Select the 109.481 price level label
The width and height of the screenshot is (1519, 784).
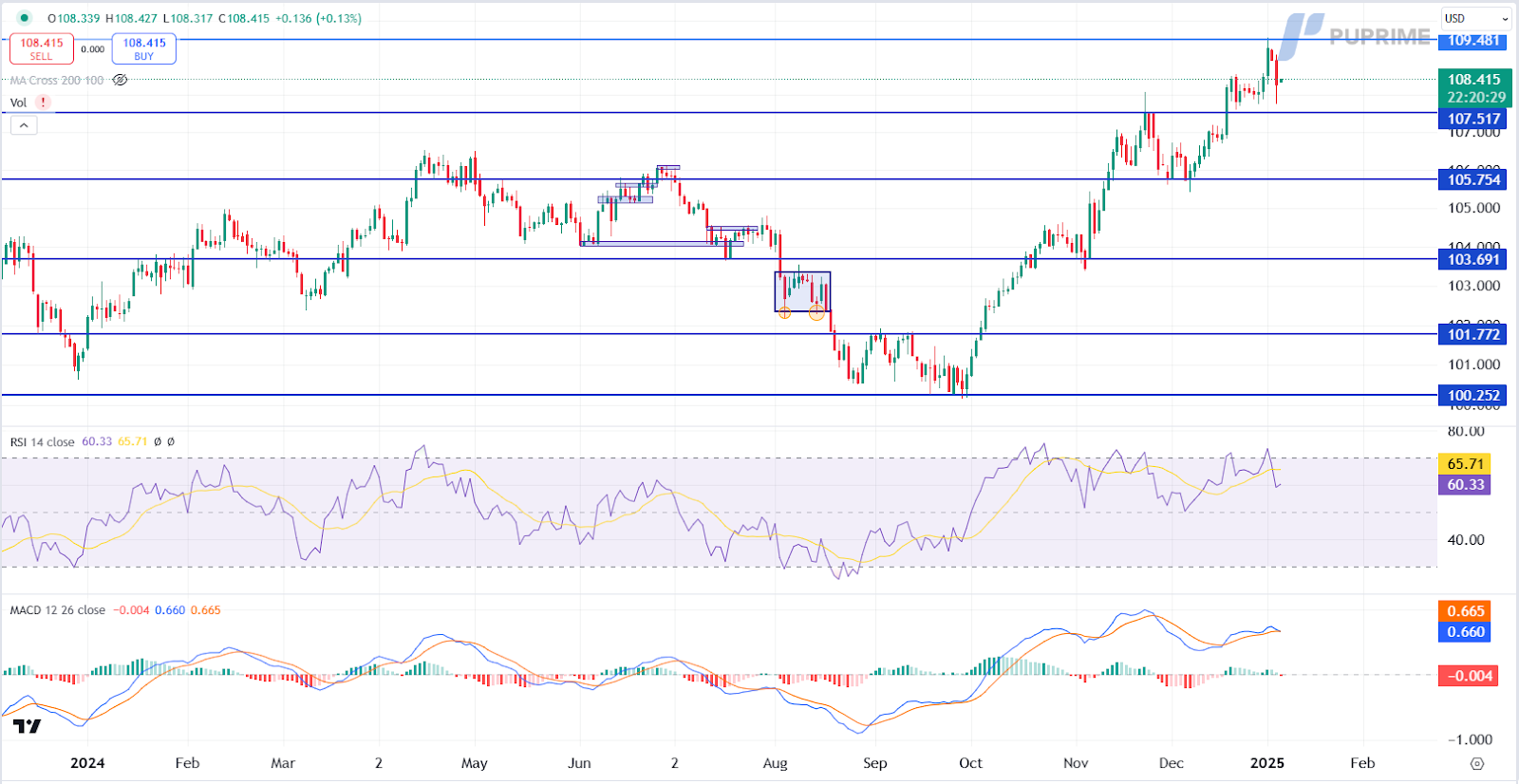1472,40
